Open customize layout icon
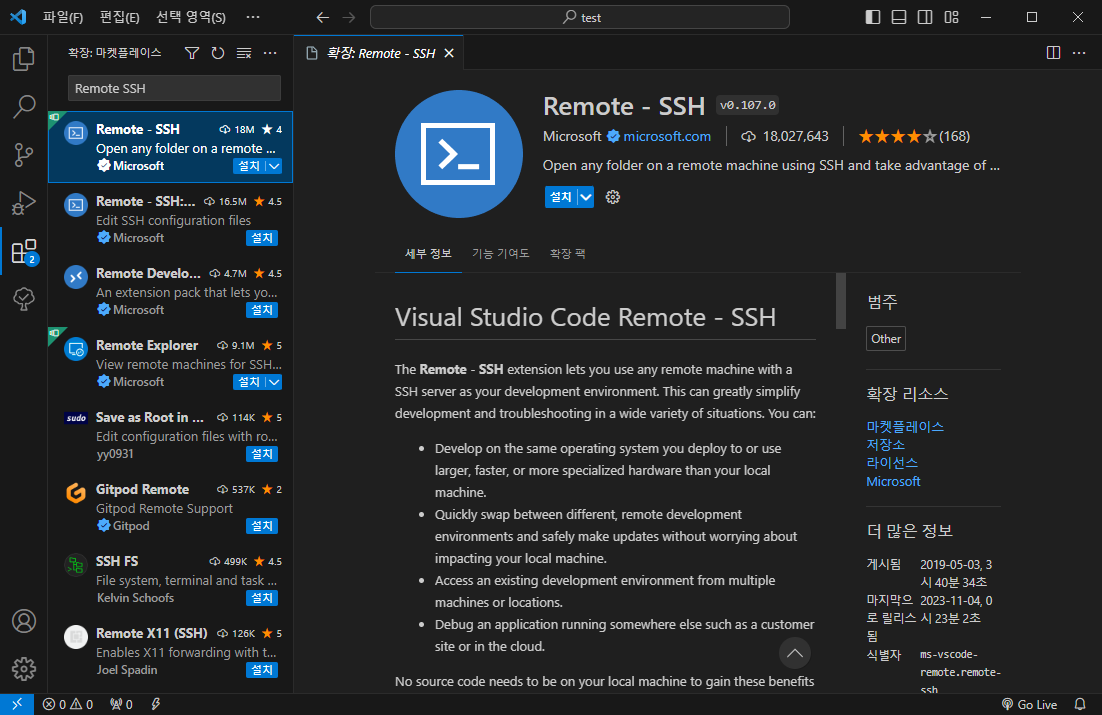The height and width of the screenshot is (715, 1102). tap(952, 17)
